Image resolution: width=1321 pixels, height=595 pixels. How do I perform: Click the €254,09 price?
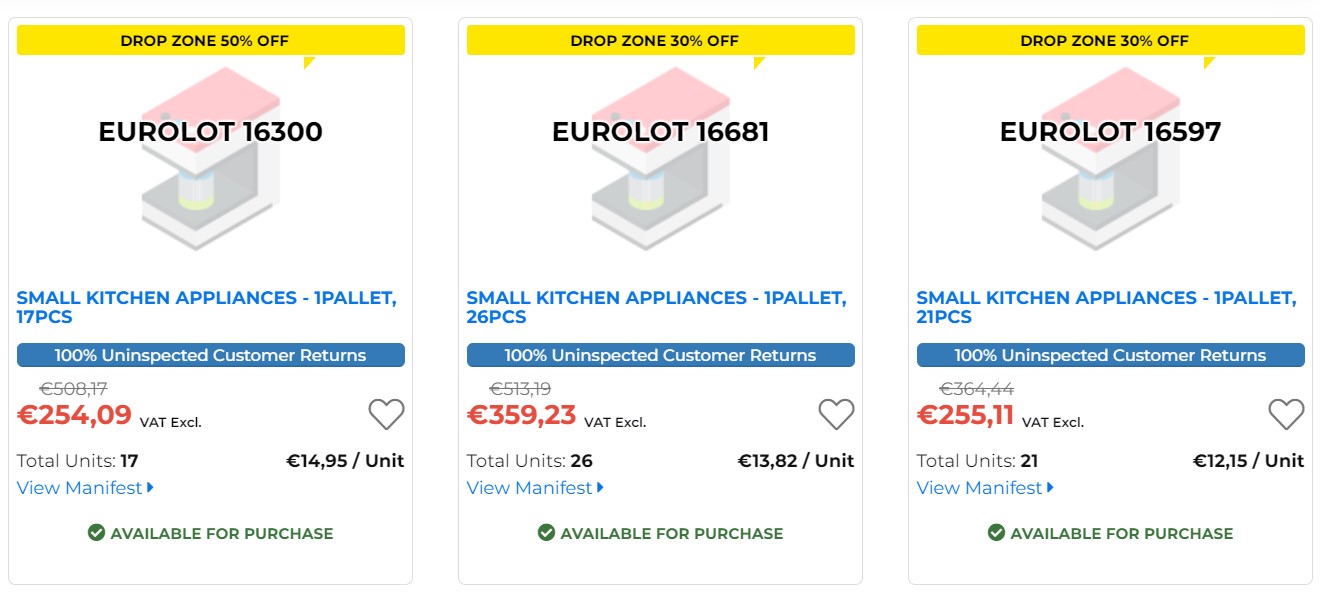coord(75,414)
